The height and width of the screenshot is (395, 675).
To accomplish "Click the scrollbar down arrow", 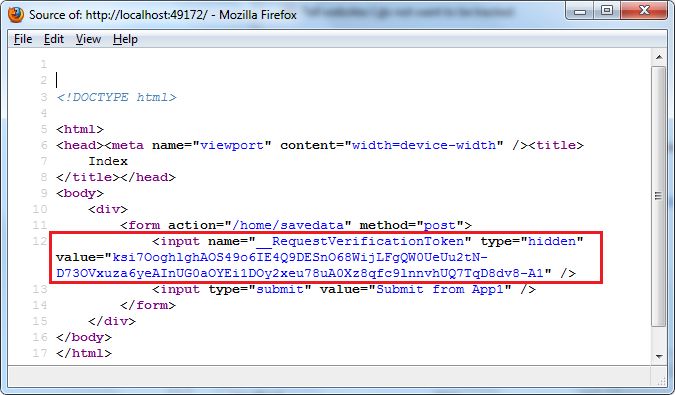I will point(659,356).
